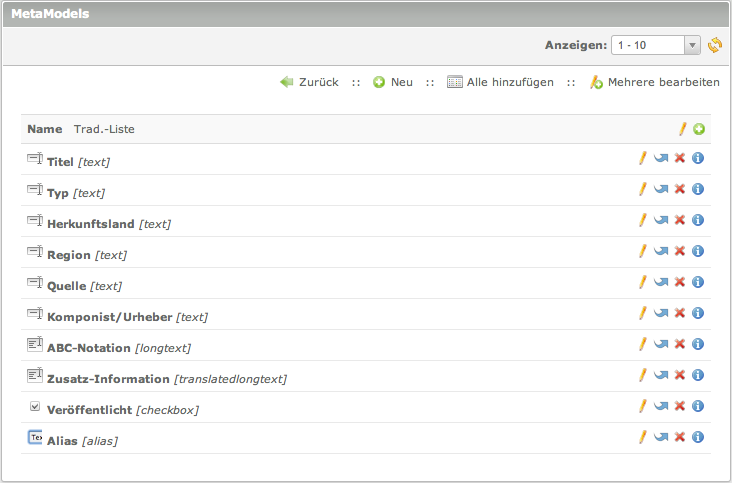Viewport: 732px width, 483px height.
Task: Click Alle hinzufügen link
Action: click(500, 82)
